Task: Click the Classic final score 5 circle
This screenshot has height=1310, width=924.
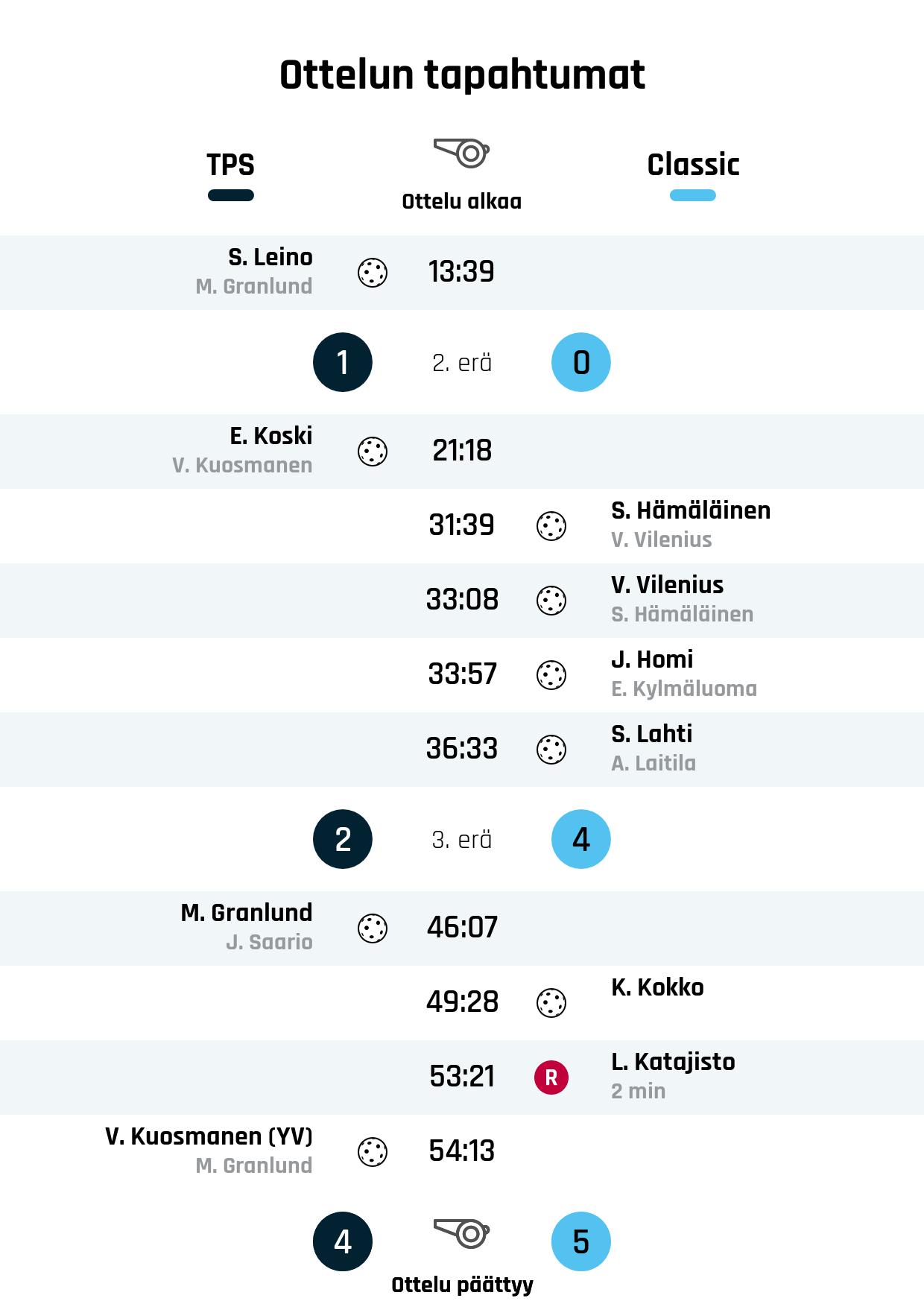Action: 581,1241
